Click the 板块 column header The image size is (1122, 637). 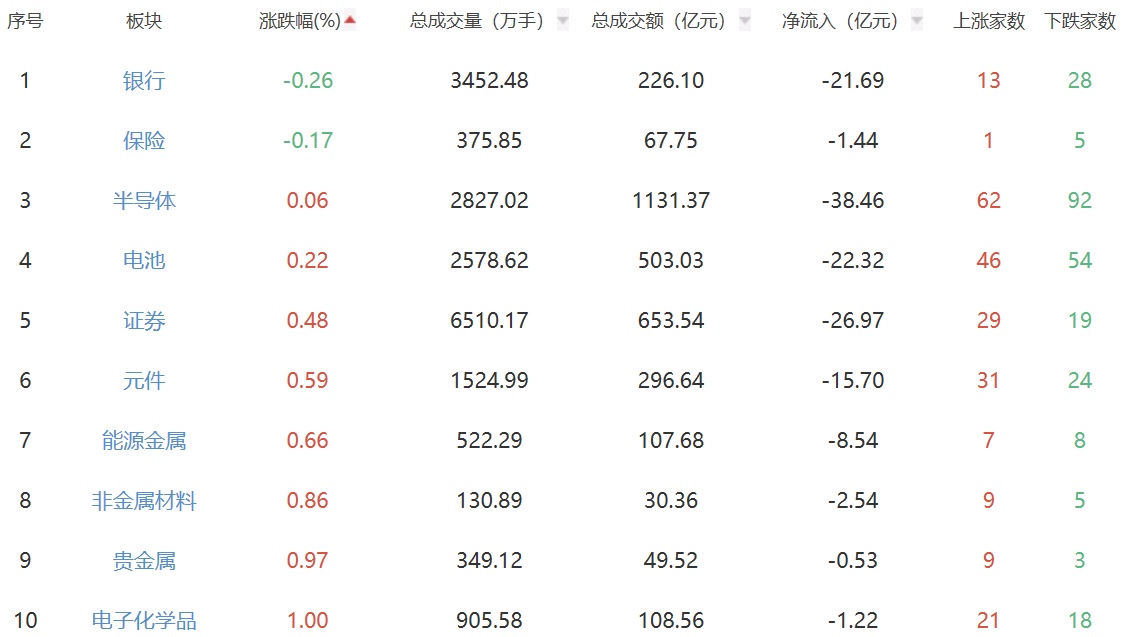144,21
